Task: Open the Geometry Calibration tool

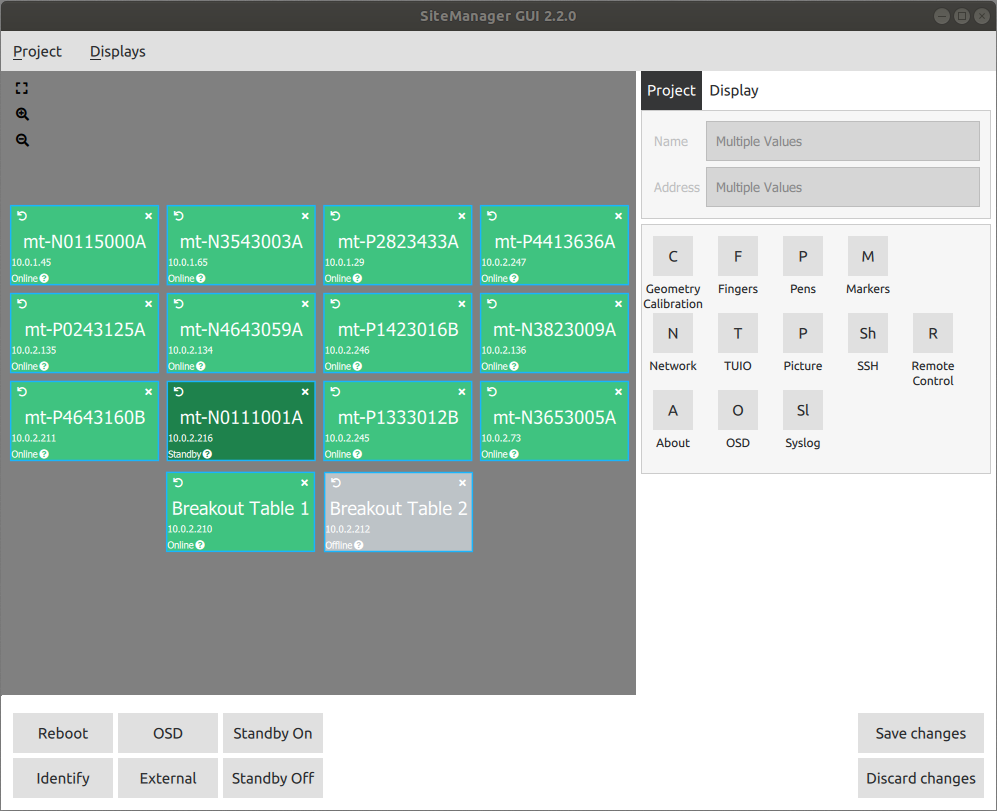Action: 673,257
